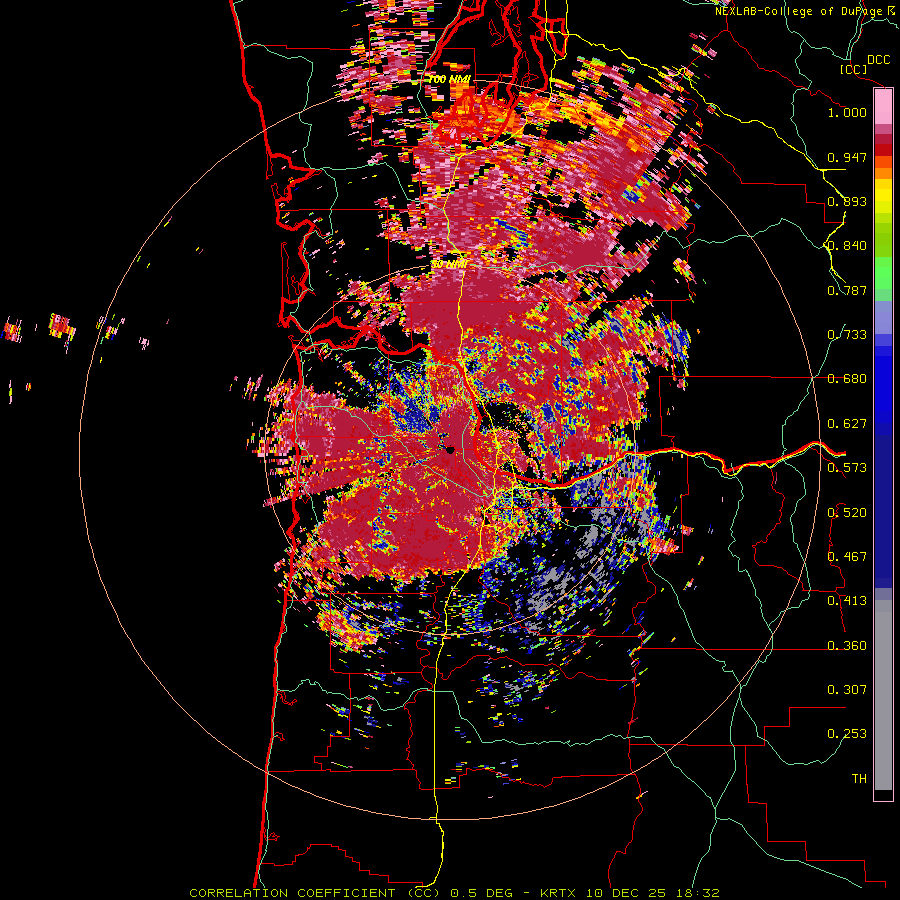Pick the yellow band on the color bar

click(883, 197)
